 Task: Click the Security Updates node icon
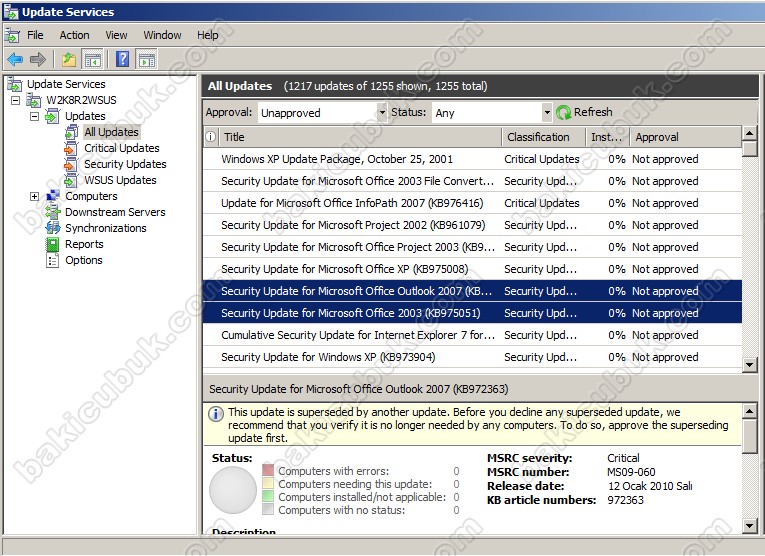pyautogui.click(x=71, y=164)
